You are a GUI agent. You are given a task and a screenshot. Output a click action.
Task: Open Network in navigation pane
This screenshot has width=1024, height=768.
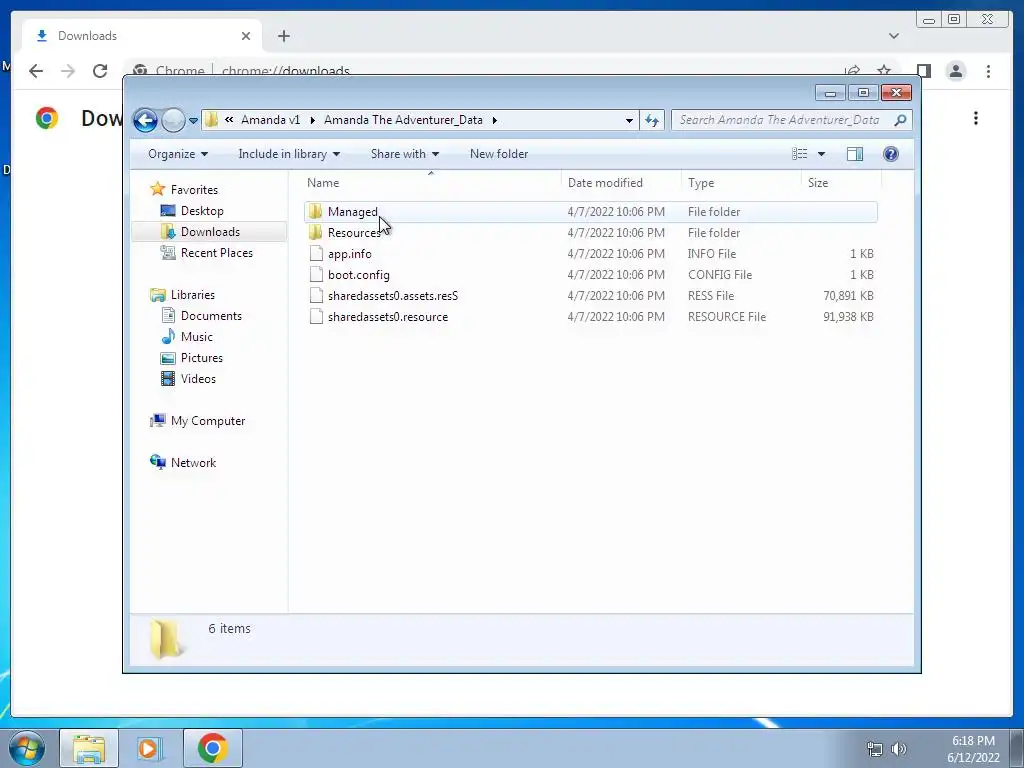pos(193,462)
